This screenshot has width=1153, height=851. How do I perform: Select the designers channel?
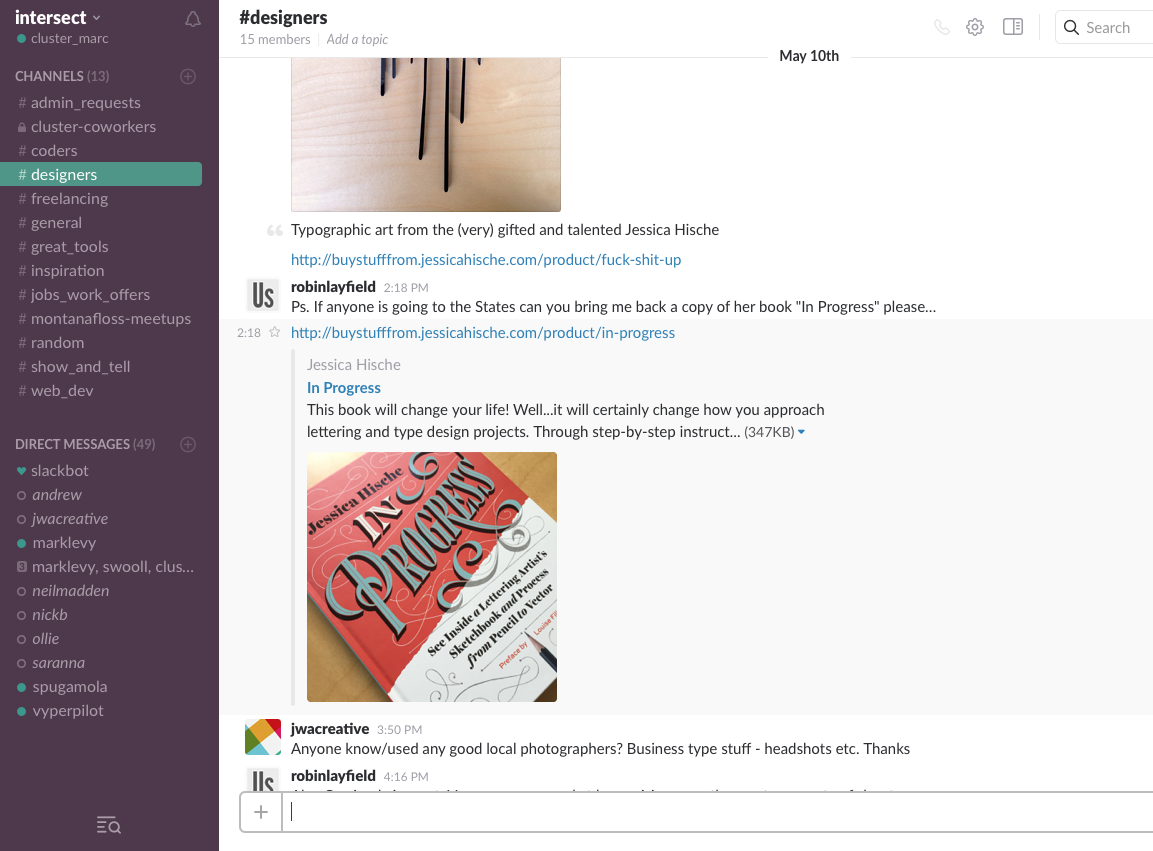pyautogui.click(x=101, y=174)
